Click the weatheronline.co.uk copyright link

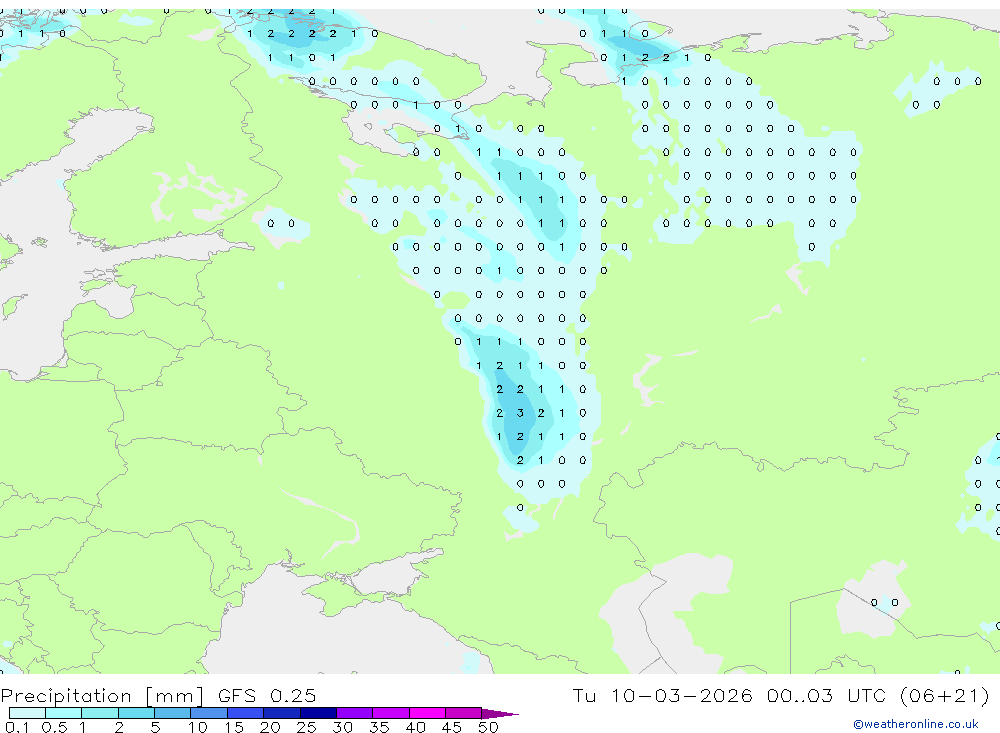pos(916,724)
